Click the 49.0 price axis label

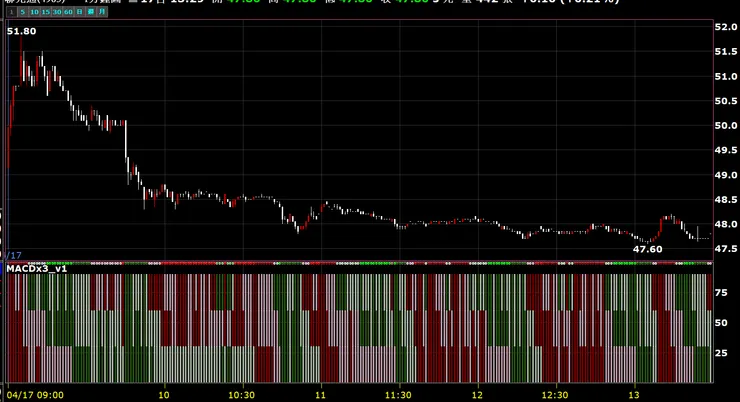pos(726,175)
